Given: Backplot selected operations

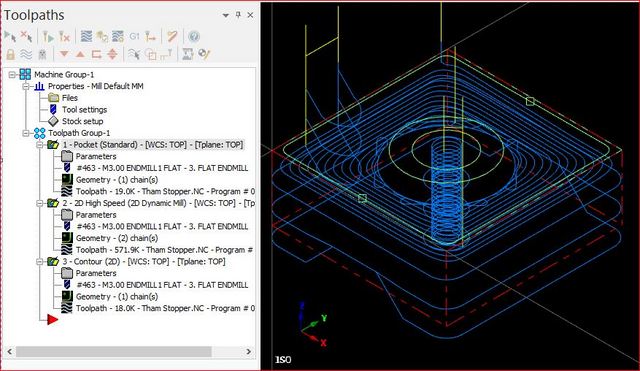Looking at the screenshot, I should point(86,36).
